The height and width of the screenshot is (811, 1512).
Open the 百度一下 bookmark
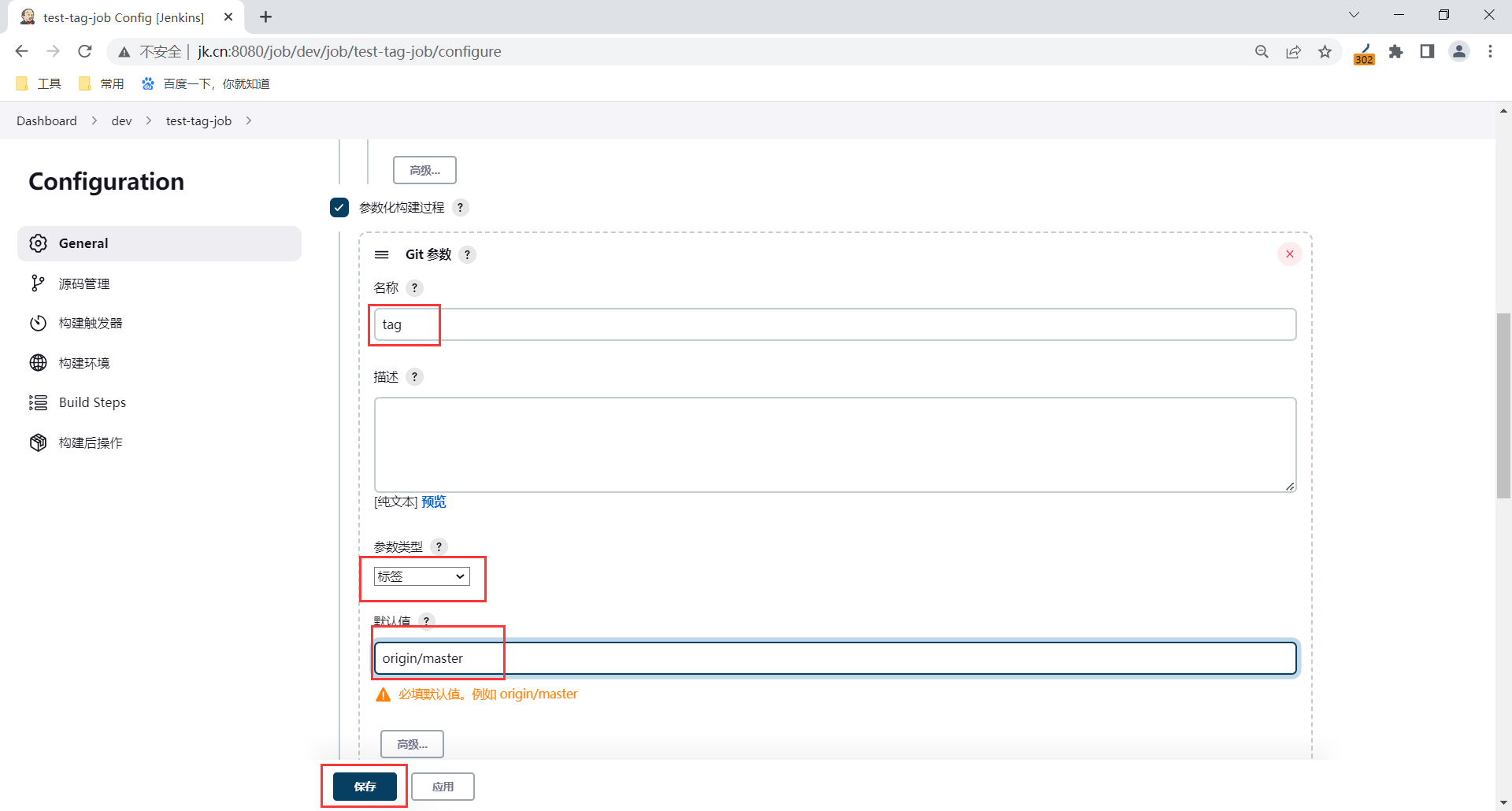206,83
